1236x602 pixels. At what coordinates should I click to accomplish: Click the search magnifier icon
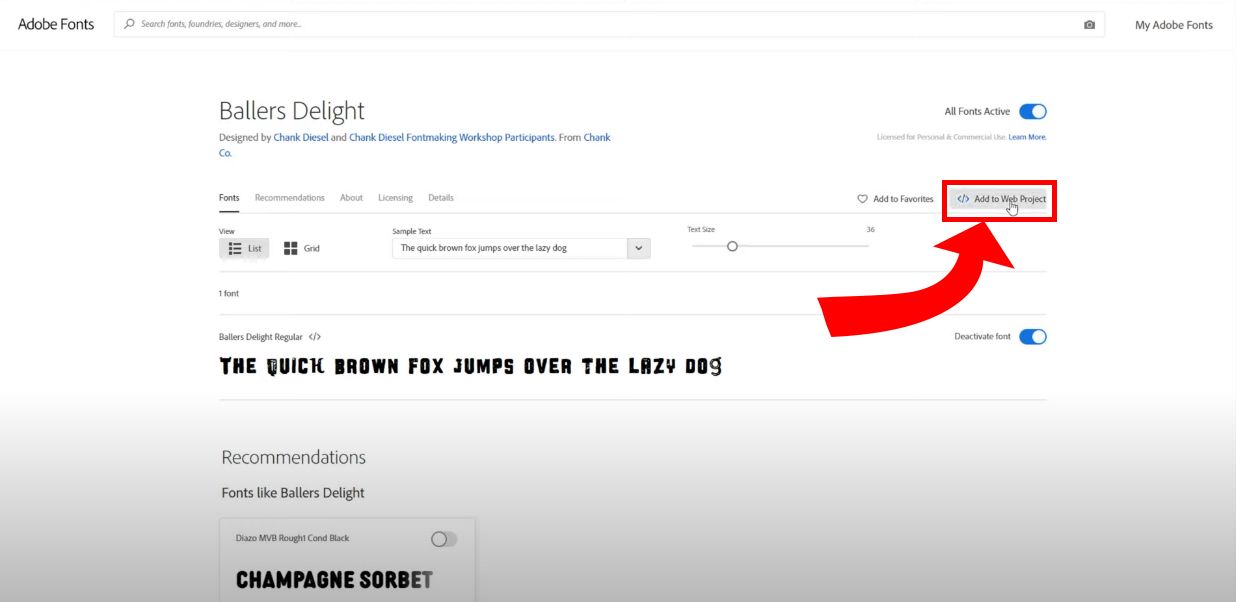click(x=130, y=24)
